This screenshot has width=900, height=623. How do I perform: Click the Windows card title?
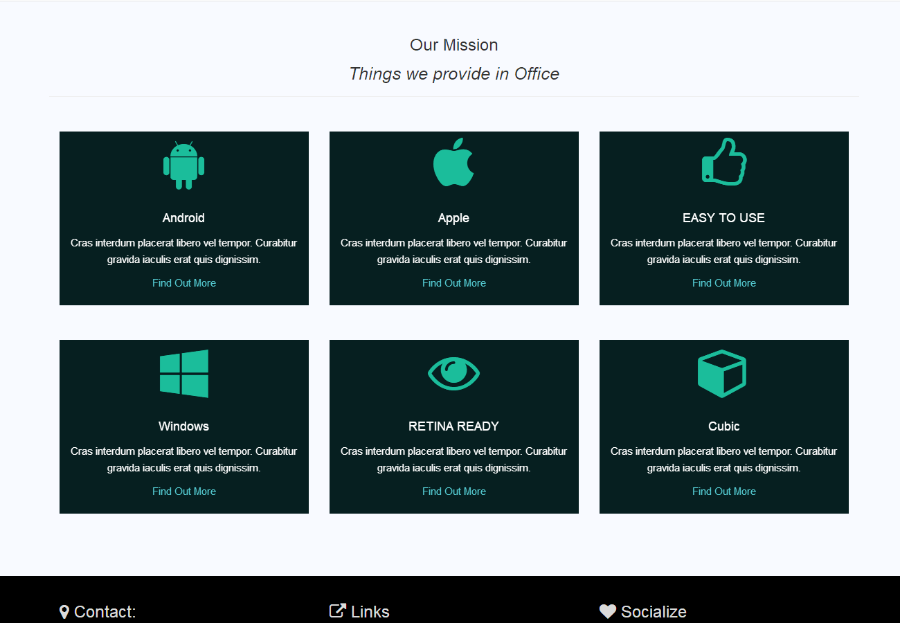click(184, 426)
